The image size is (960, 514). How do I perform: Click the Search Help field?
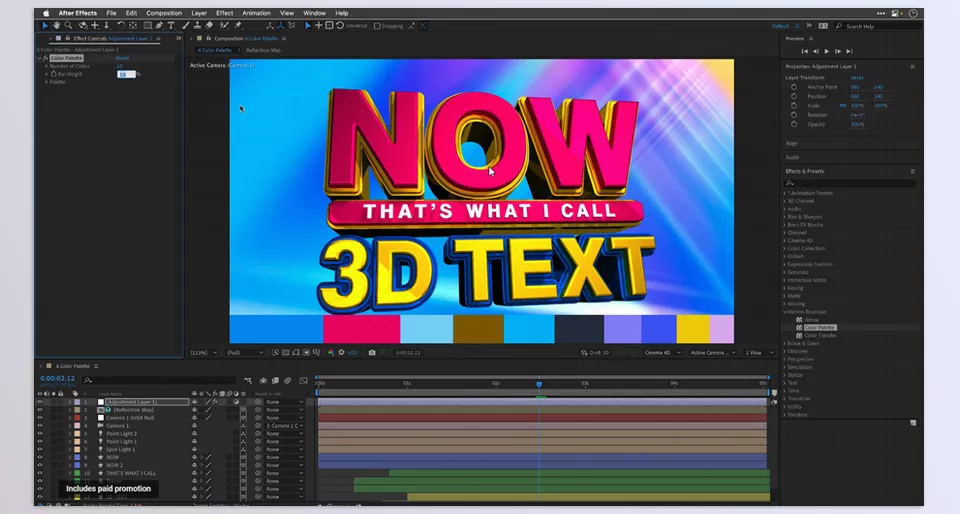879,26
